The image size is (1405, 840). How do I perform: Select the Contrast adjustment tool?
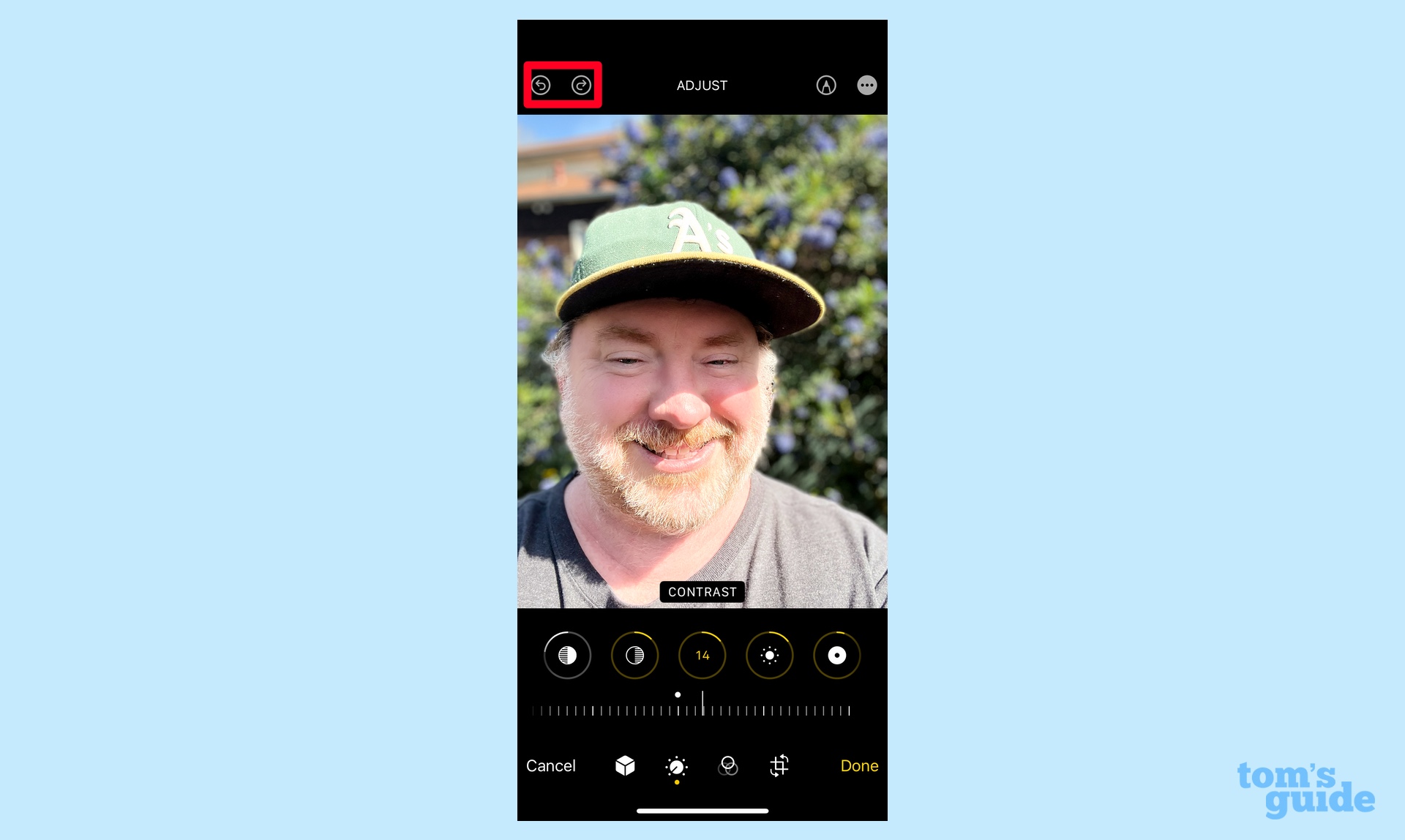point(702,655)
